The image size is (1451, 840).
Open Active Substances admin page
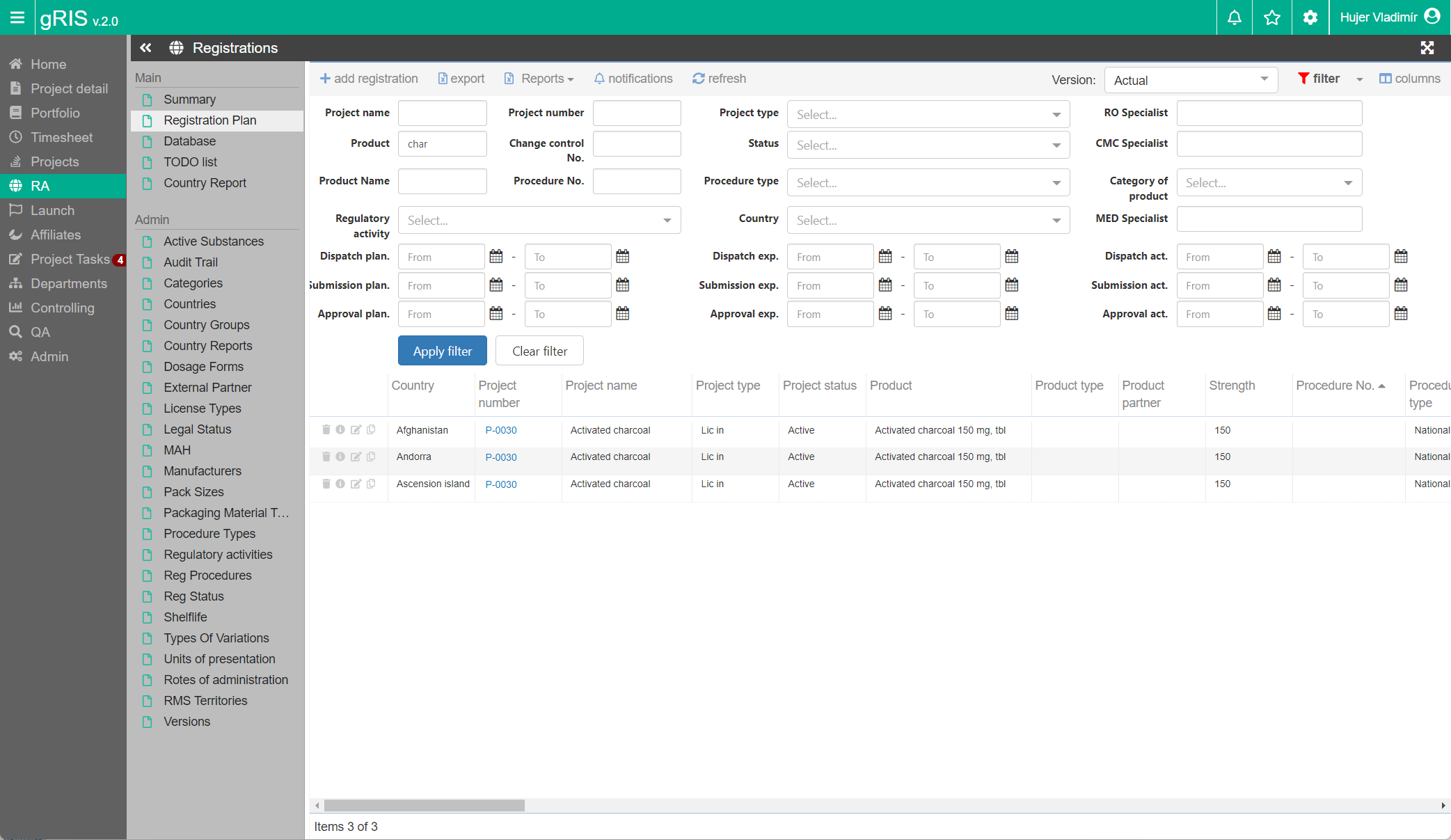coord(214,241)
